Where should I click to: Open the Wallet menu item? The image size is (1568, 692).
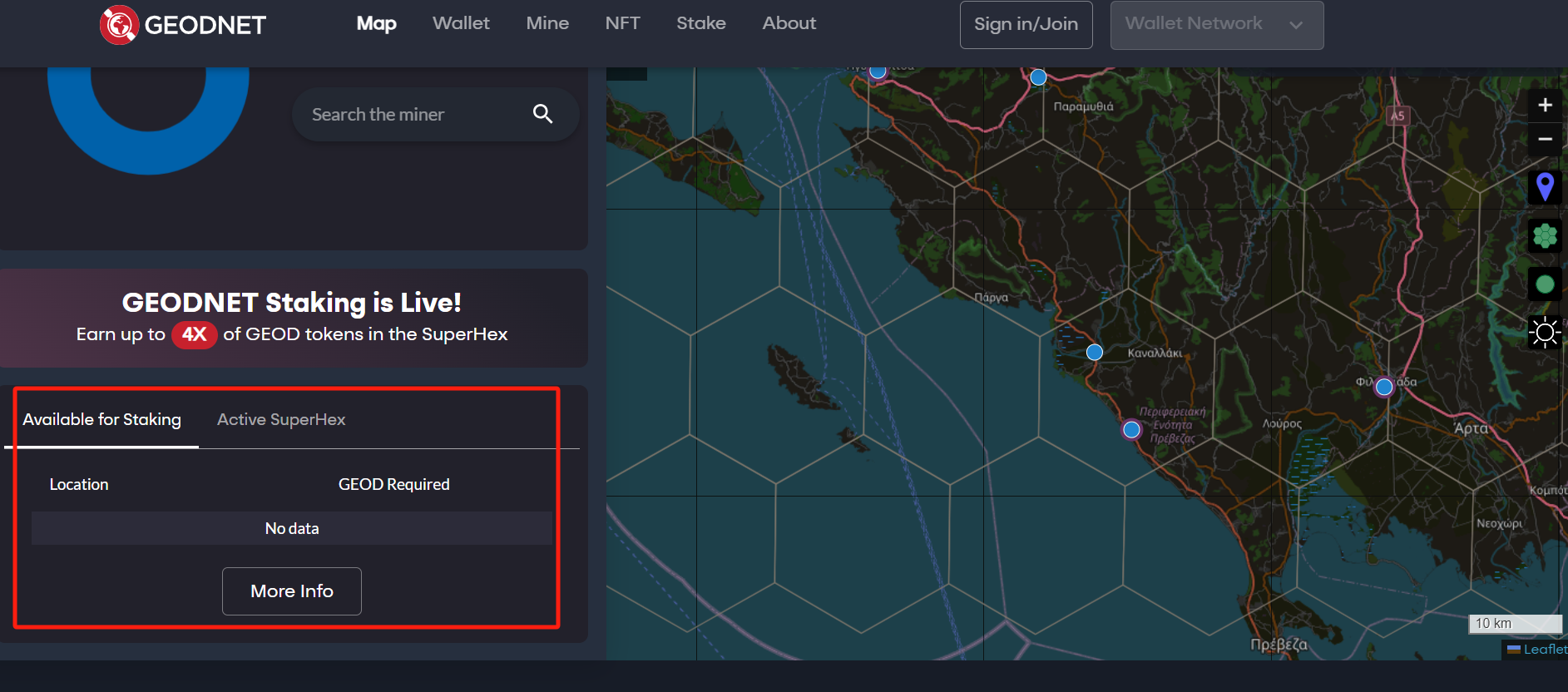461,23
